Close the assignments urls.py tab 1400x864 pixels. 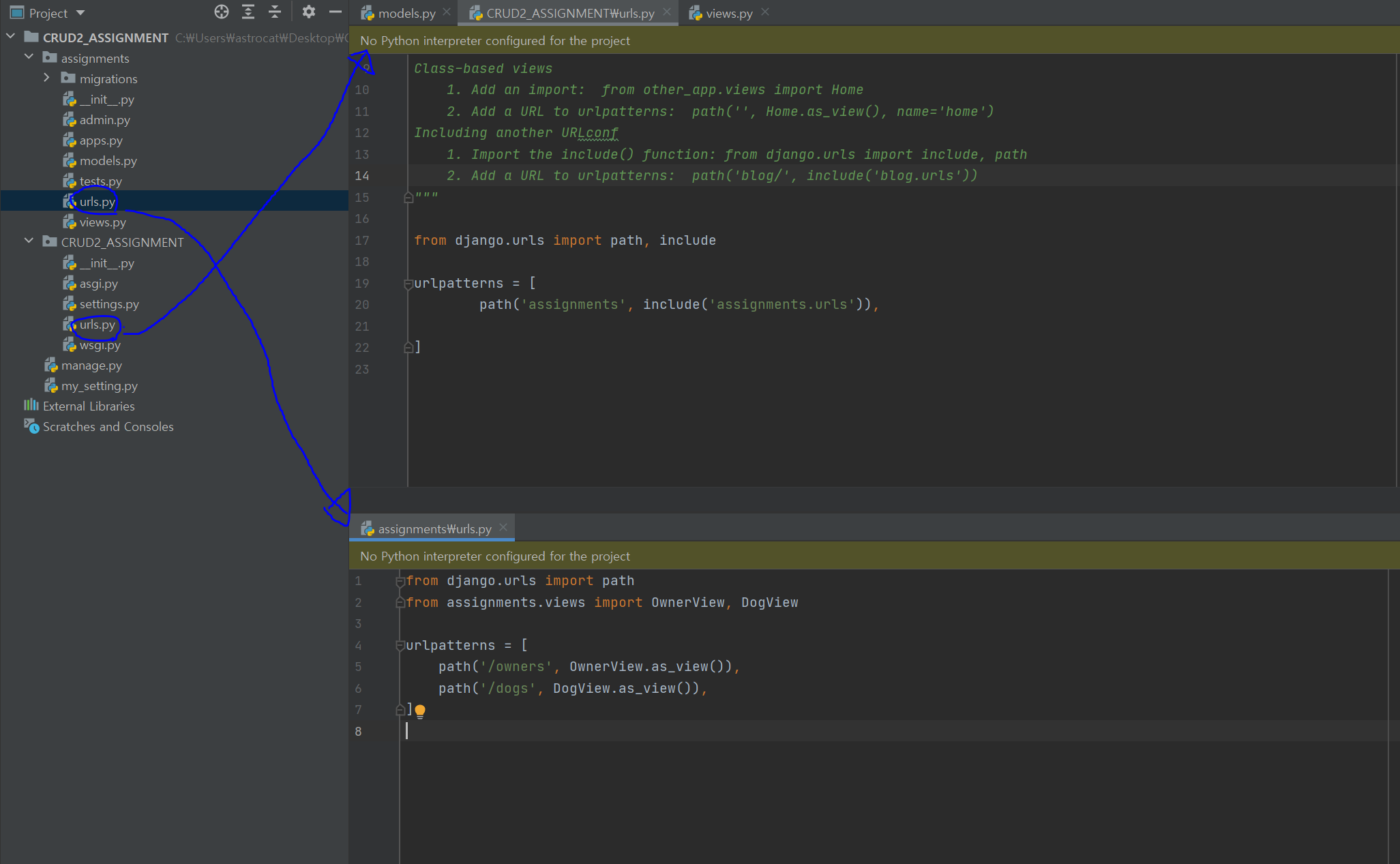(503, 528)
